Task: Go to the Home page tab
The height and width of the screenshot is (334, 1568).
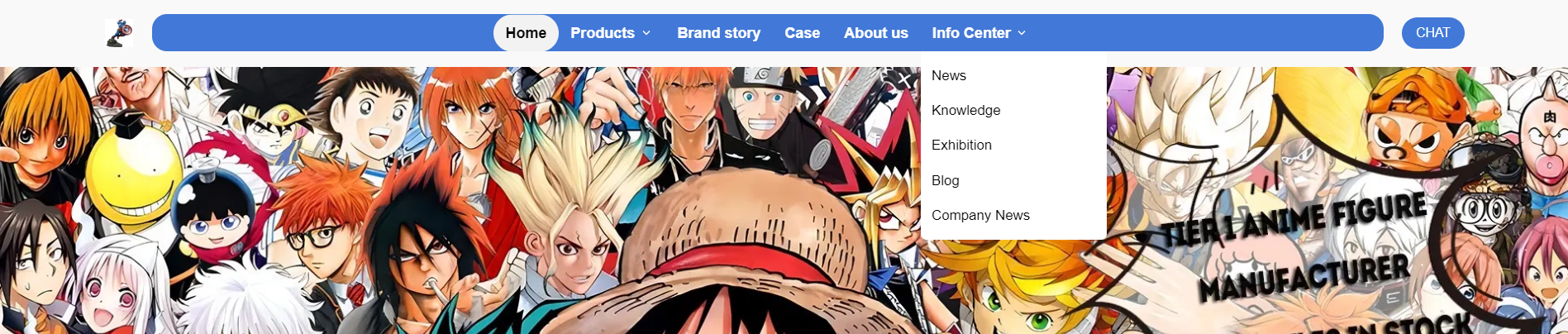Action: click(526, 33)
